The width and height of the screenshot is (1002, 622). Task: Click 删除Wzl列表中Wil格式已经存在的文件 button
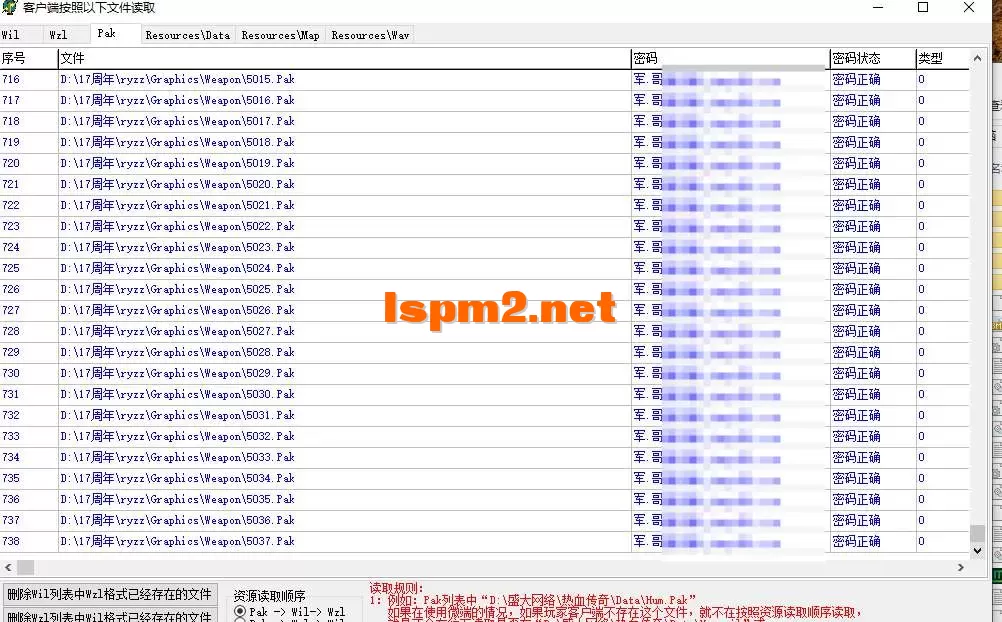click(x=109, y=615)
